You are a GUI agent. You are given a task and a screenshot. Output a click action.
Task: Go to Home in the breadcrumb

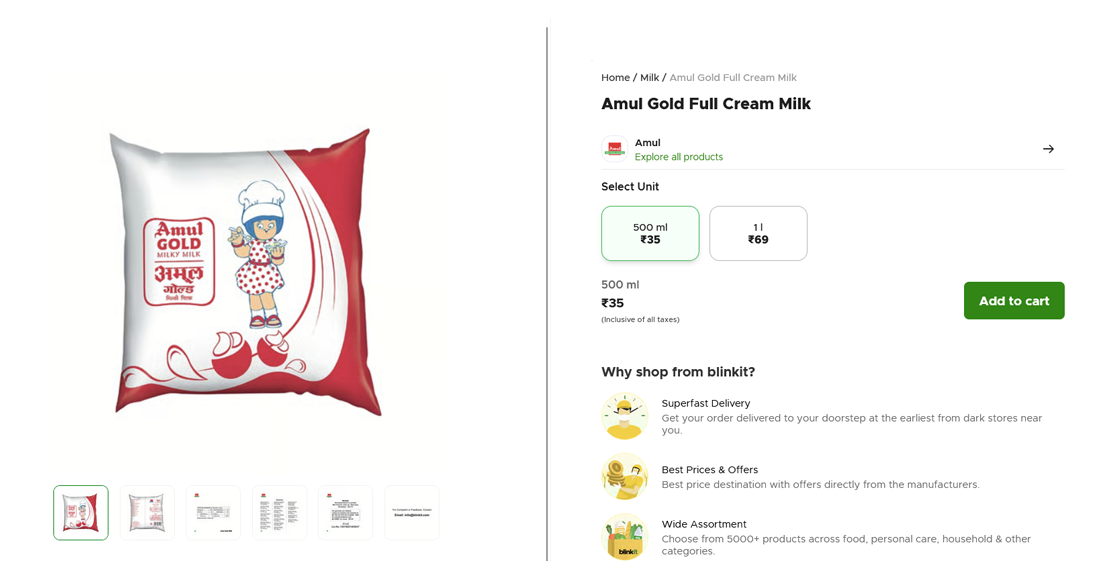click(615, 78)
